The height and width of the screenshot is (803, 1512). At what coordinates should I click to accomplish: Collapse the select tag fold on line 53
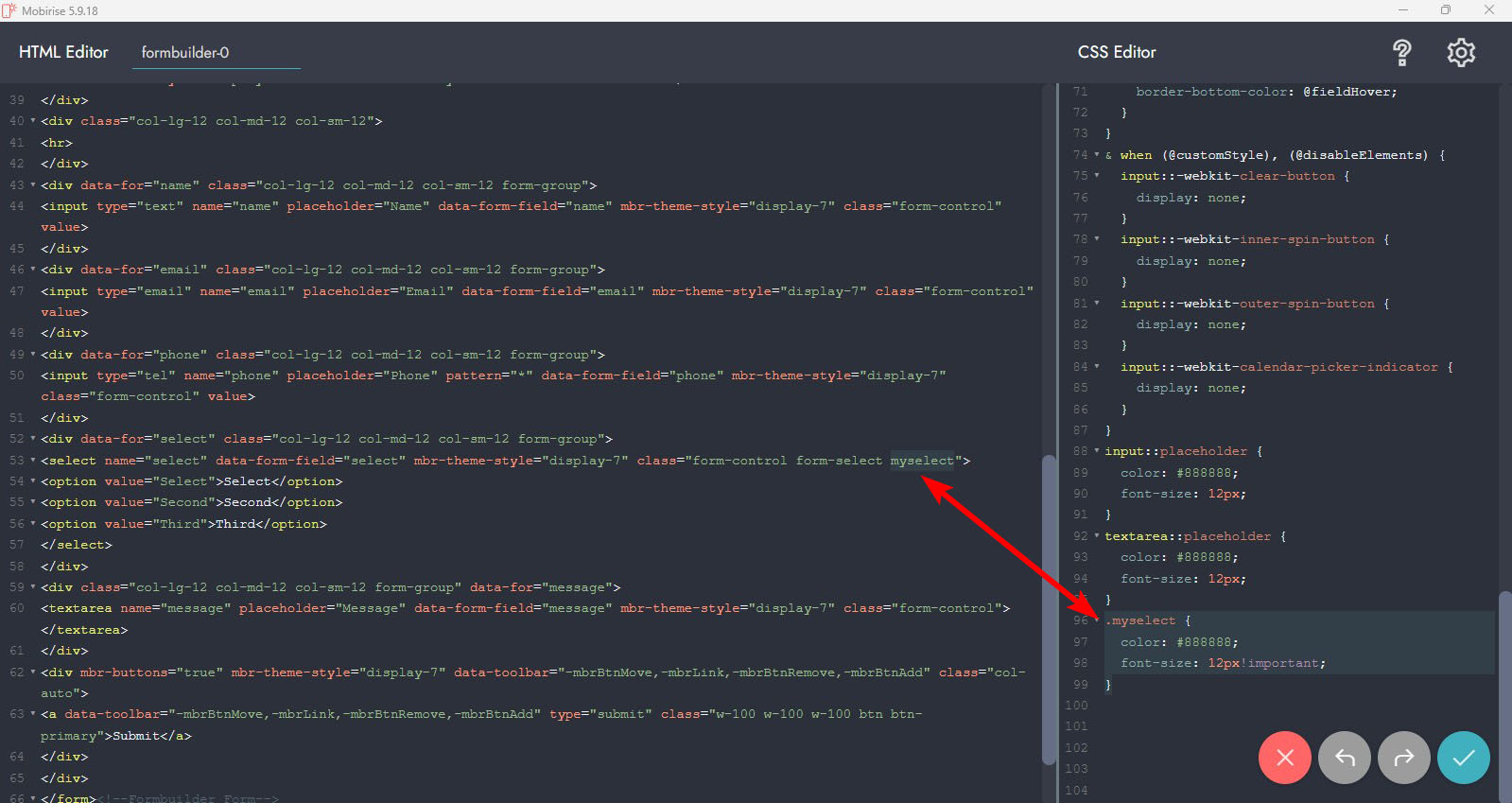(33, 461)
